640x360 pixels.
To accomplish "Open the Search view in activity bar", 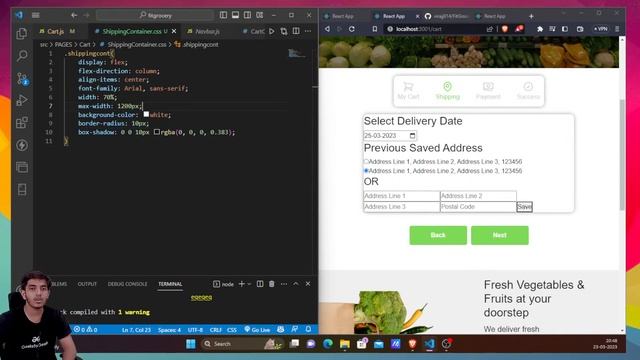I will pyautogui.click(x=22, y=56).
